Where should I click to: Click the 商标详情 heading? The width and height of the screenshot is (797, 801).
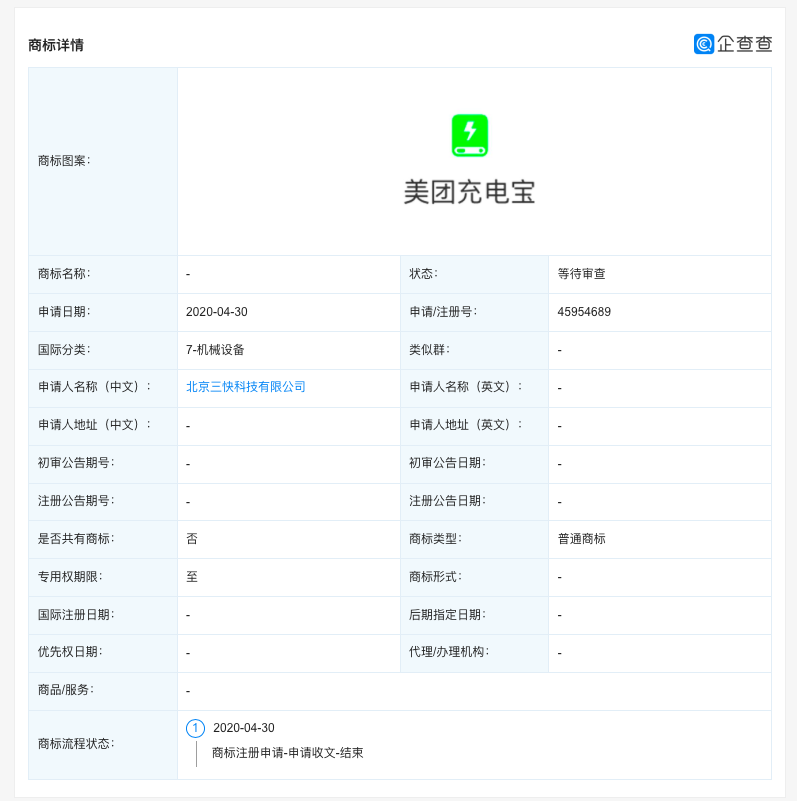[x=56, y=45]
